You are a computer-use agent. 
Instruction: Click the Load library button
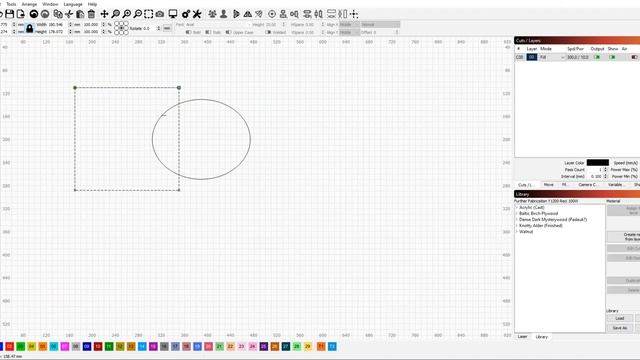click(x=620, y=318)
